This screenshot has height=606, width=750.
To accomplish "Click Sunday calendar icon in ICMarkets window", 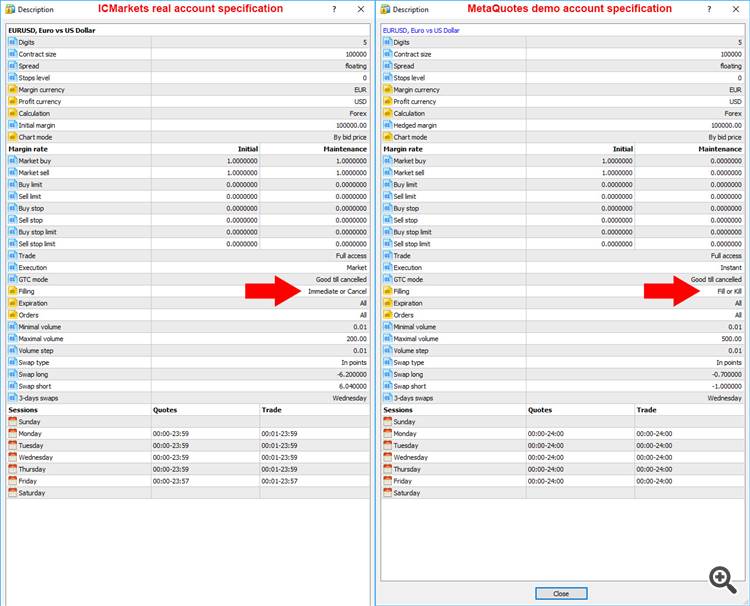I will click(x=12, y=421).
